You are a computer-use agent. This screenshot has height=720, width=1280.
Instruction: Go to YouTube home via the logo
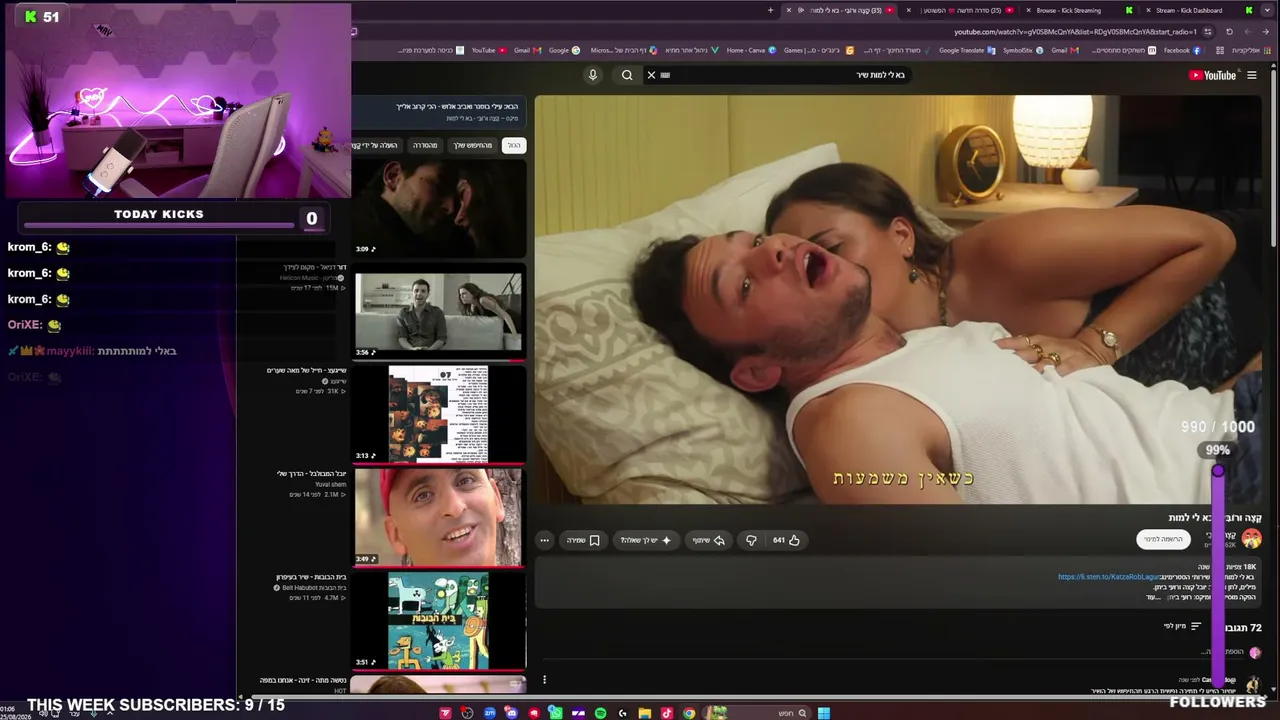pyautogui.click(x=1212, y=75)
